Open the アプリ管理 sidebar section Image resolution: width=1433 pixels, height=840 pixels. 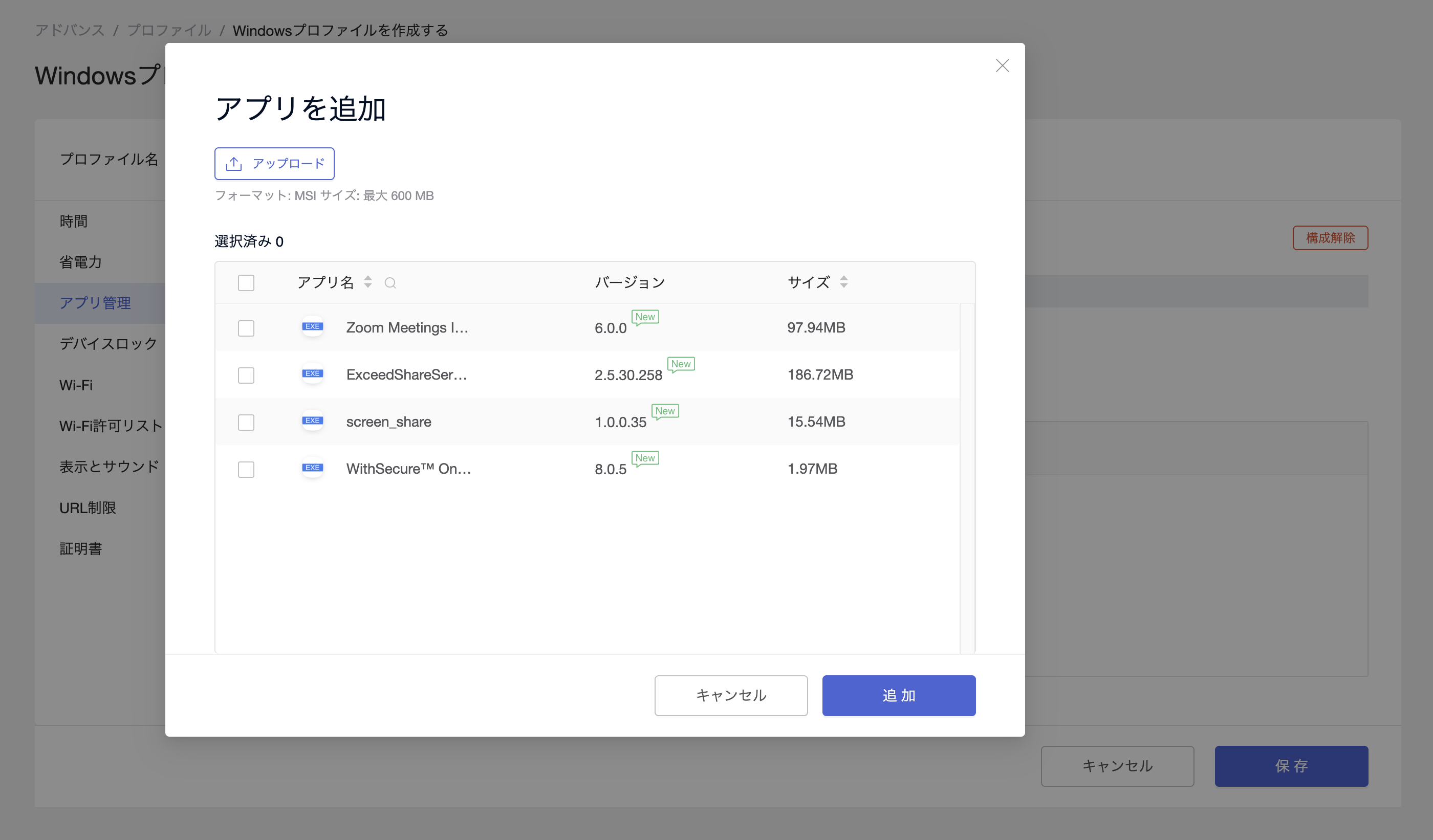point(95,303)
